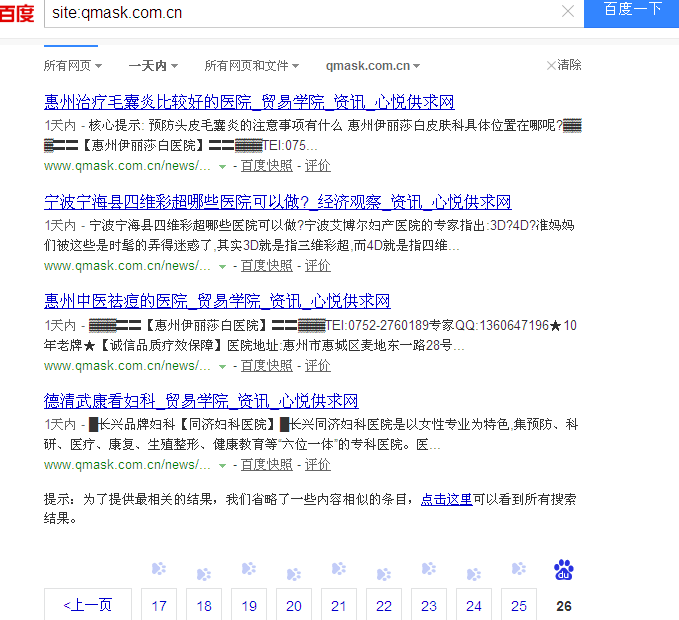Viewport: 679px width, 620px height.
Task: Click the 宁波宁海县四维彩超 result's www.qmask.com.cn/news URL
Action: pos(127,266)
